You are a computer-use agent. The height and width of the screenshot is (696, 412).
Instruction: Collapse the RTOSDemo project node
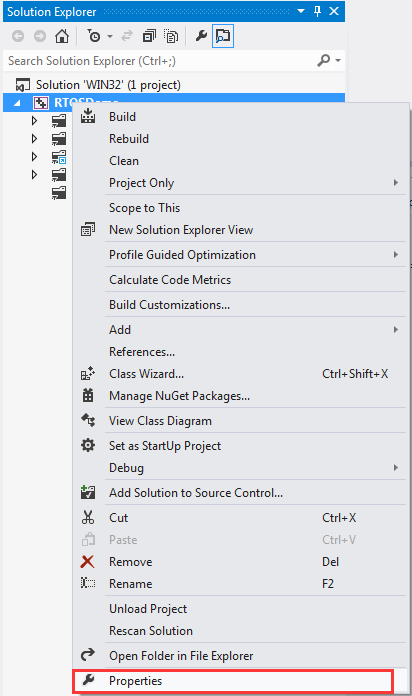coord(17,103)
